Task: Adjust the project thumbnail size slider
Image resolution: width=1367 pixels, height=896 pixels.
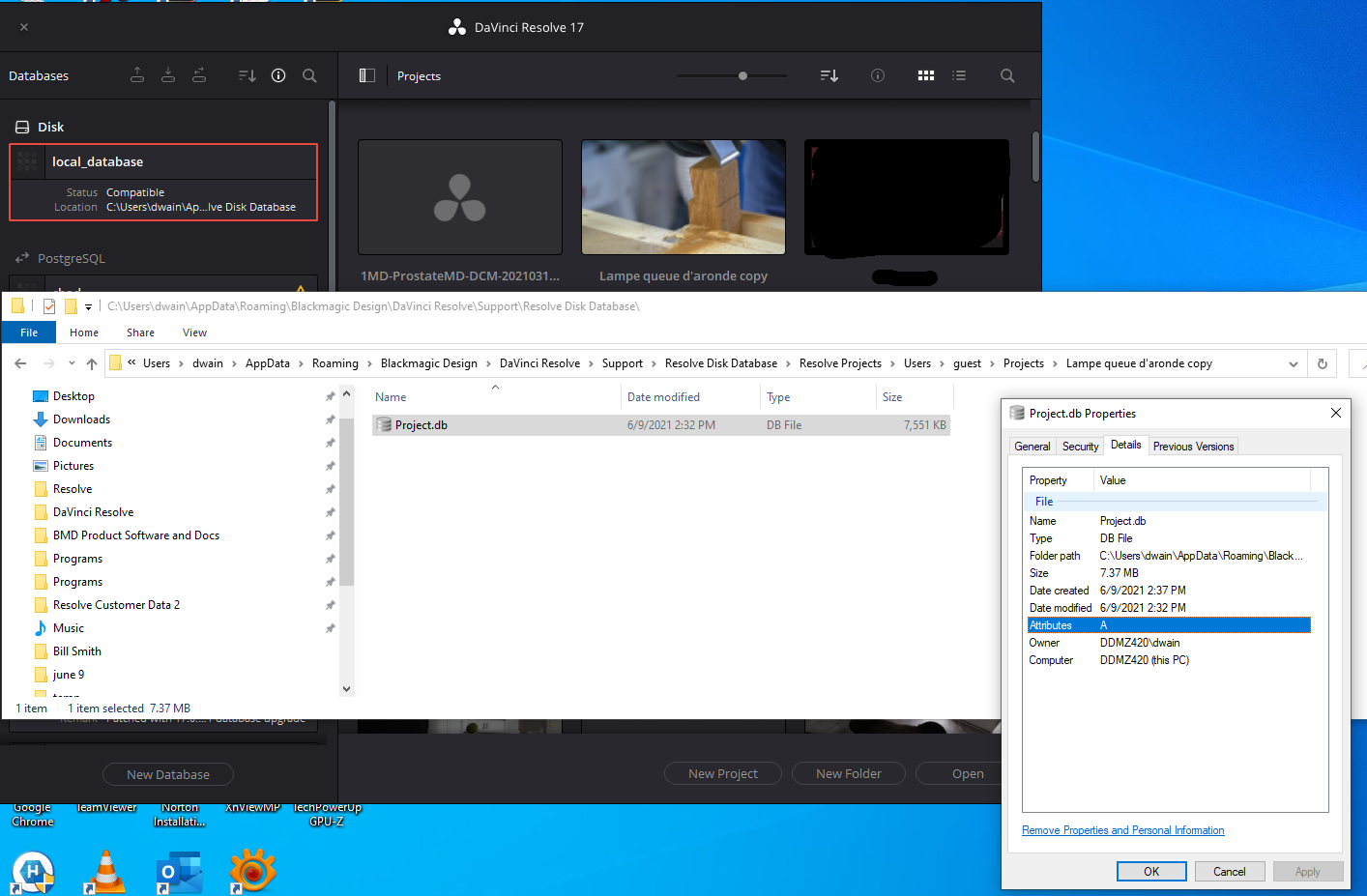Action: click(742, 75)
